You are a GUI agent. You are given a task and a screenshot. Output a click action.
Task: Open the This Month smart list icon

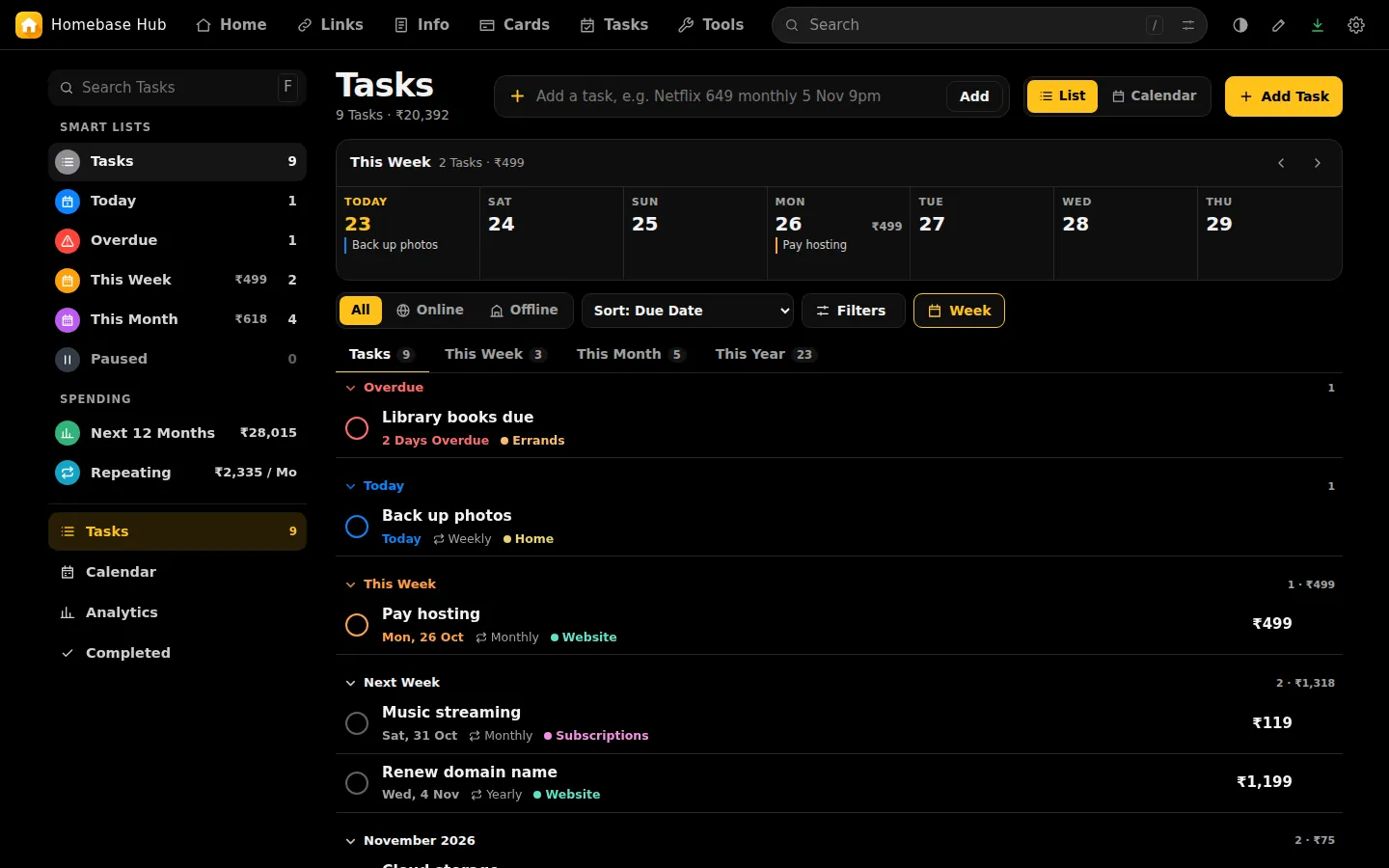coord(68,320)
